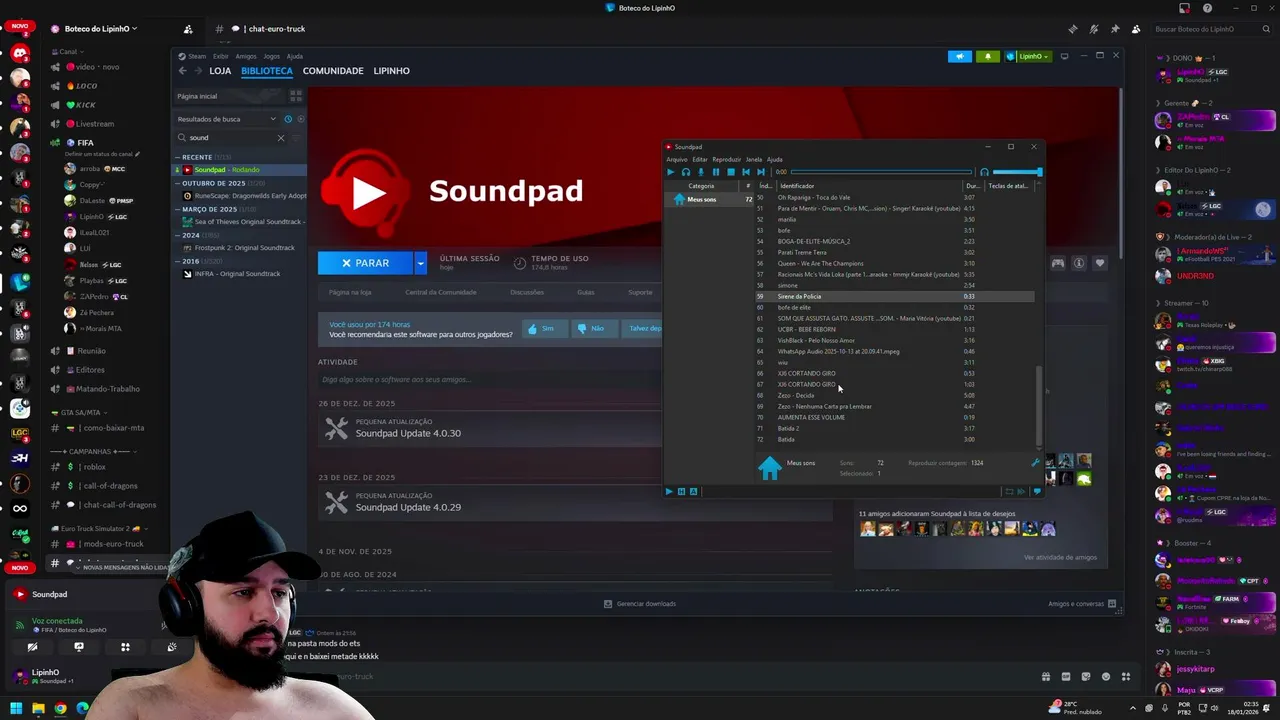
Task: Open LOJA tab in Steam
Action: point(220,71)
